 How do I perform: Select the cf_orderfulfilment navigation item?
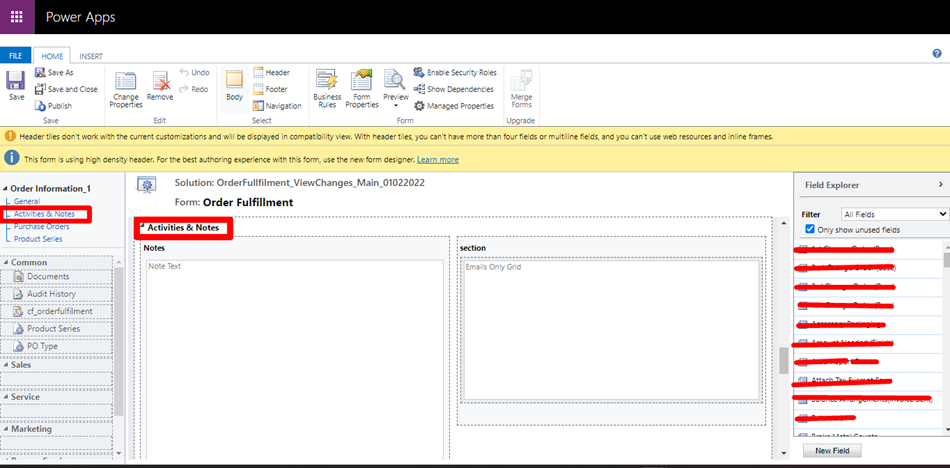pos(57,312)
